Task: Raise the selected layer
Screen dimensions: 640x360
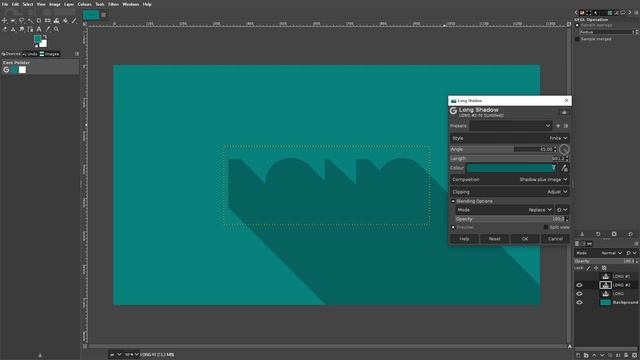Action: coord(594,355)
